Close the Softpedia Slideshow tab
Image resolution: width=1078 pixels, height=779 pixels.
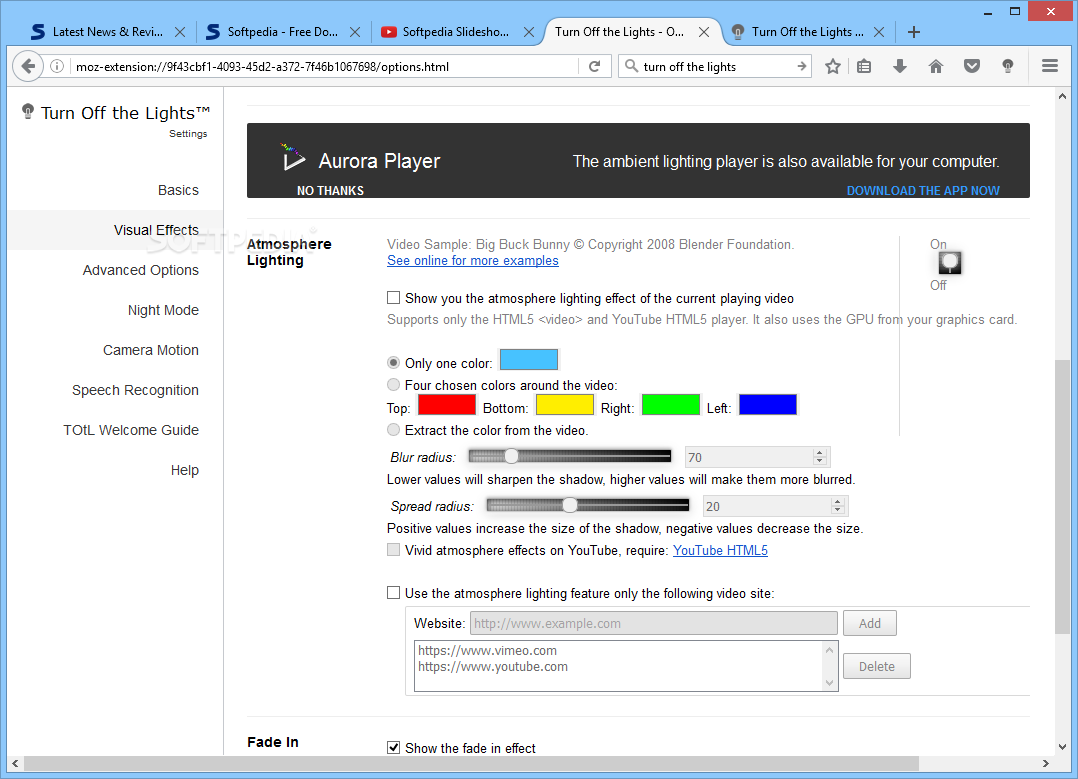click(529, 32)
